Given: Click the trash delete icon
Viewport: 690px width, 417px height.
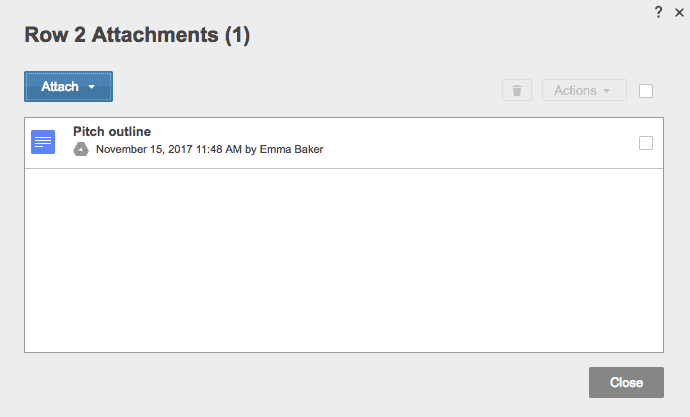Looking at the screenshot, I should (x=516, y=91).
